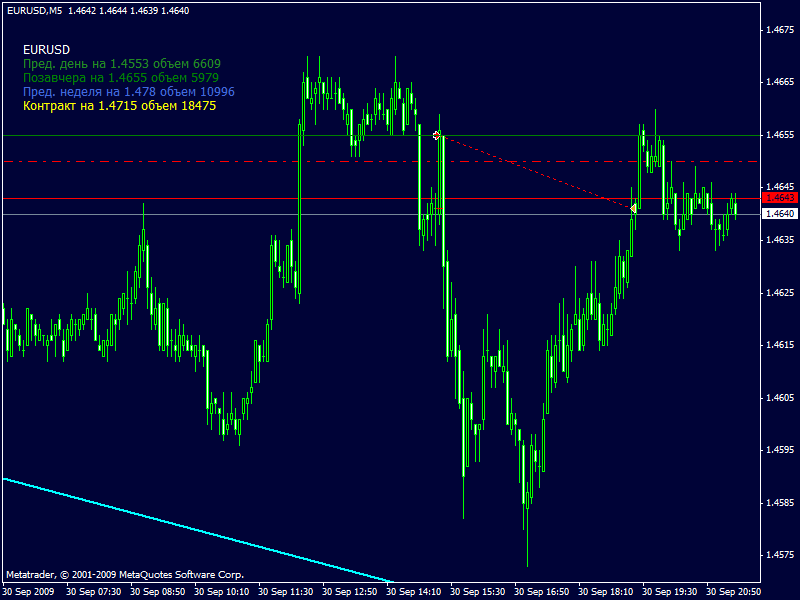The height and width of the screenshot is (600, 800).
Task: Click the chart header EURUSD,M5 quote text
Action: pos(98,11)
